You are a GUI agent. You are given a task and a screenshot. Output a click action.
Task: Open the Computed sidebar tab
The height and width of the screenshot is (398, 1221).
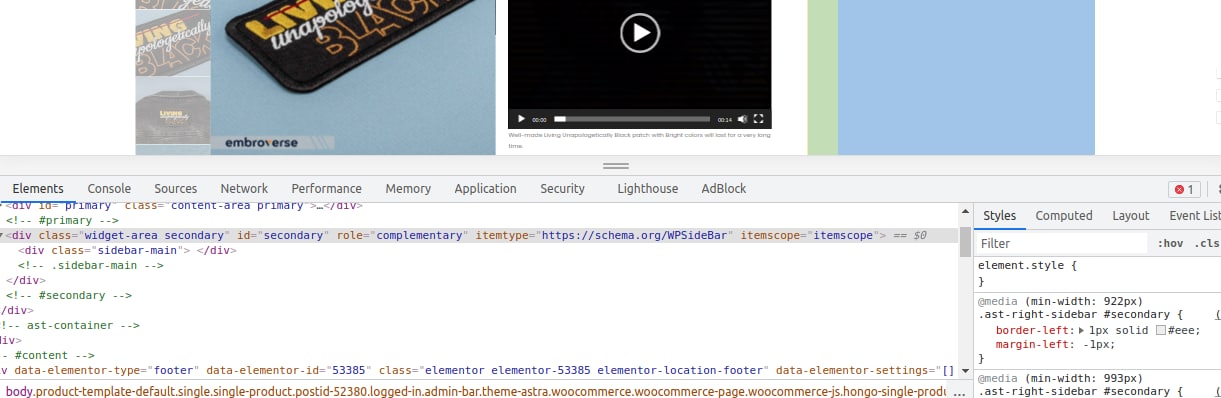pos(1064,215)
